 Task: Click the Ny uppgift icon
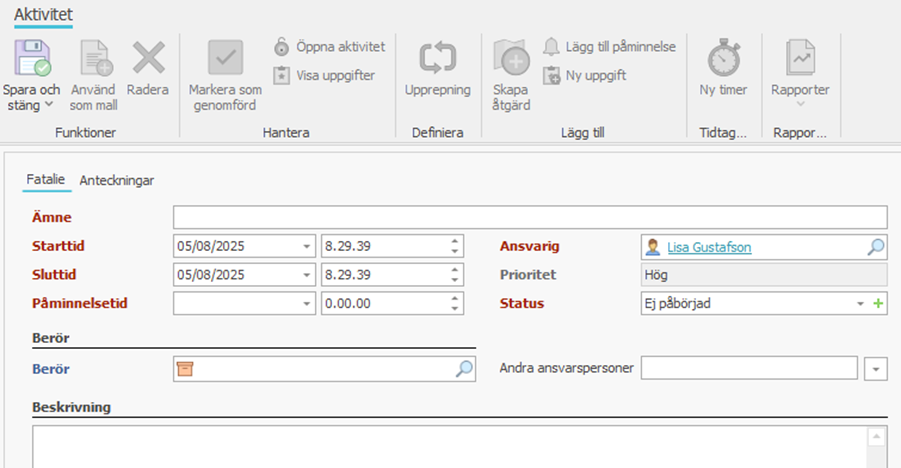(x=551, y=75)
